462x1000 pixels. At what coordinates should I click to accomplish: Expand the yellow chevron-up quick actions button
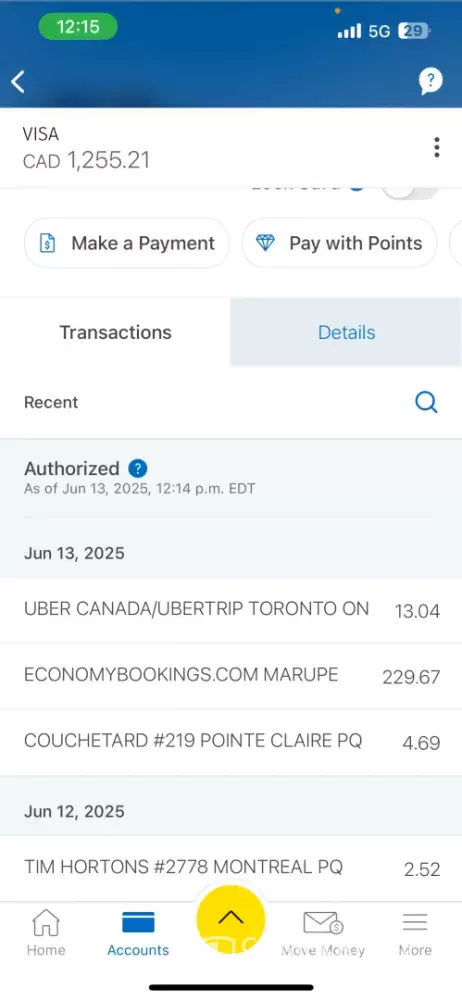[x=230, y=919]
